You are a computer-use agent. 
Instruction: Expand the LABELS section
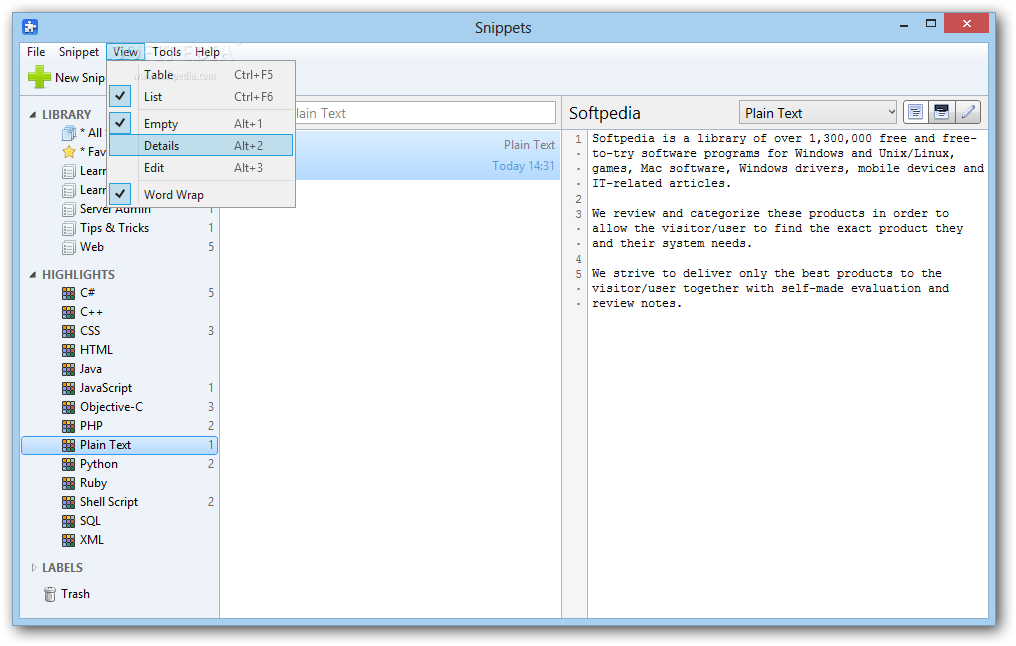34,568
